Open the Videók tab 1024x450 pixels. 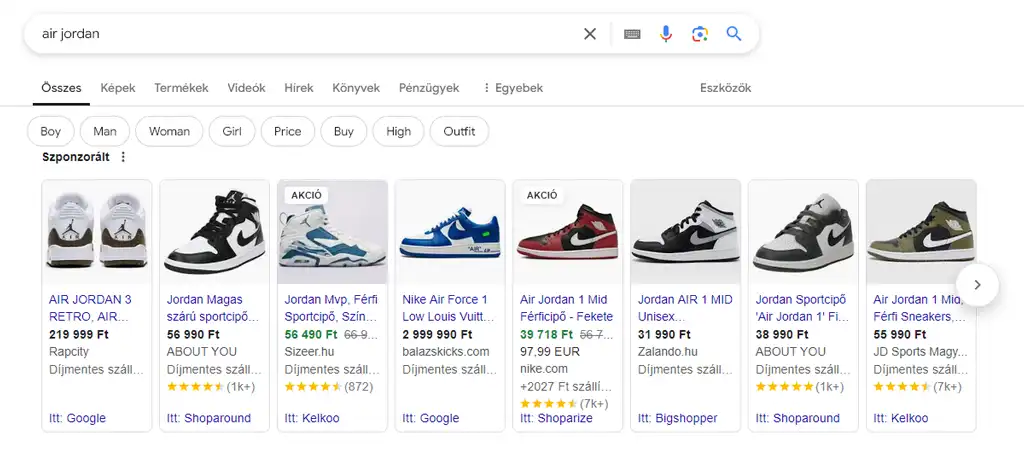[x=246, y=88]
